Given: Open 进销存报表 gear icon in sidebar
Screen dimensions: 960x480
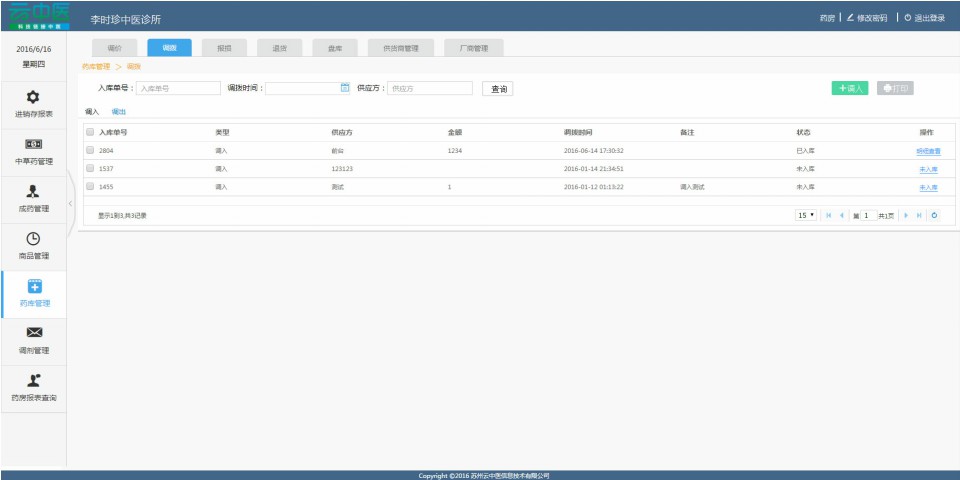Looking at the screenshot, I should 33,97.
